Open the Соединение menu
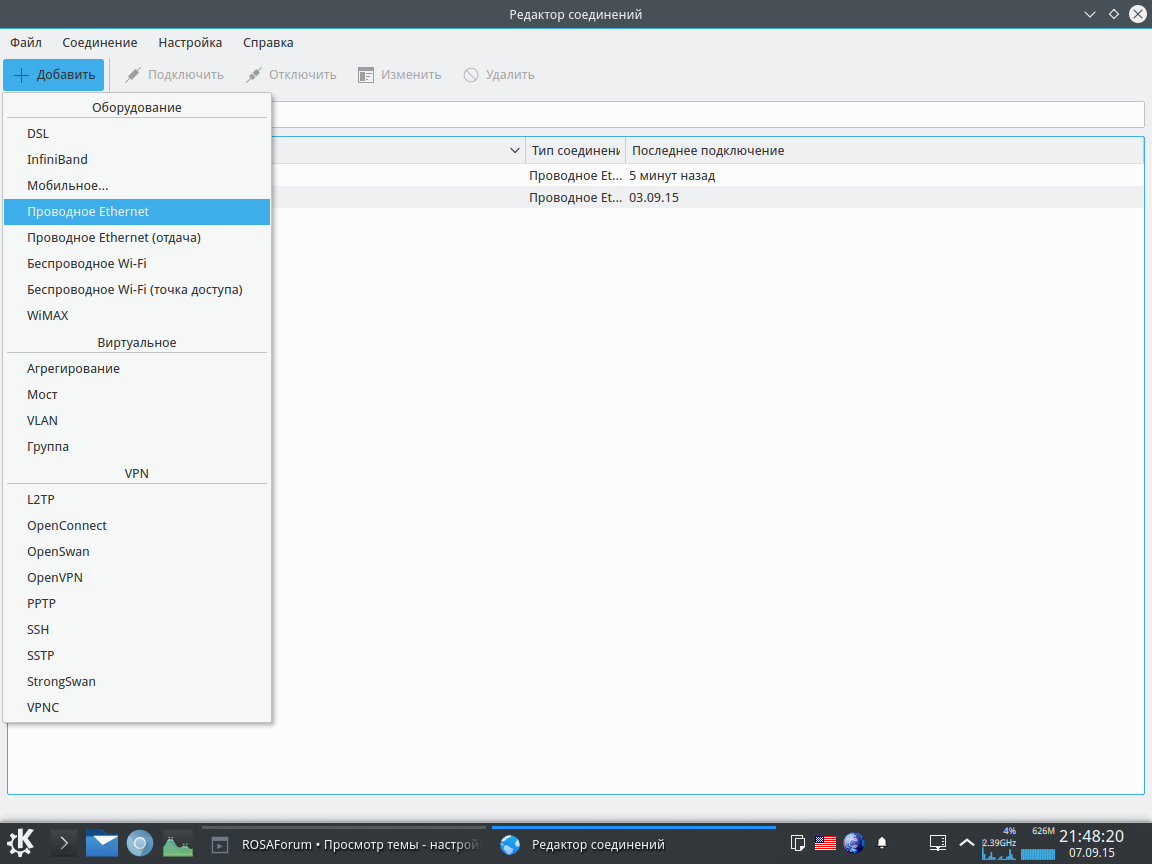Viewport: 1152px width, 864px height. (99, 43)
